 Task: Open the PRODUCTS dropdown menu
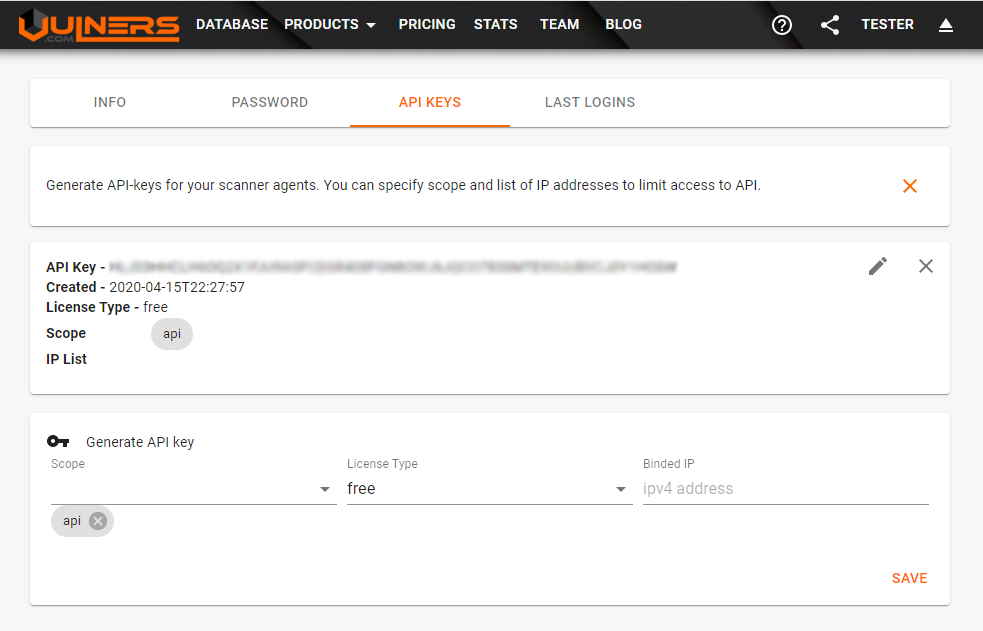330,25
